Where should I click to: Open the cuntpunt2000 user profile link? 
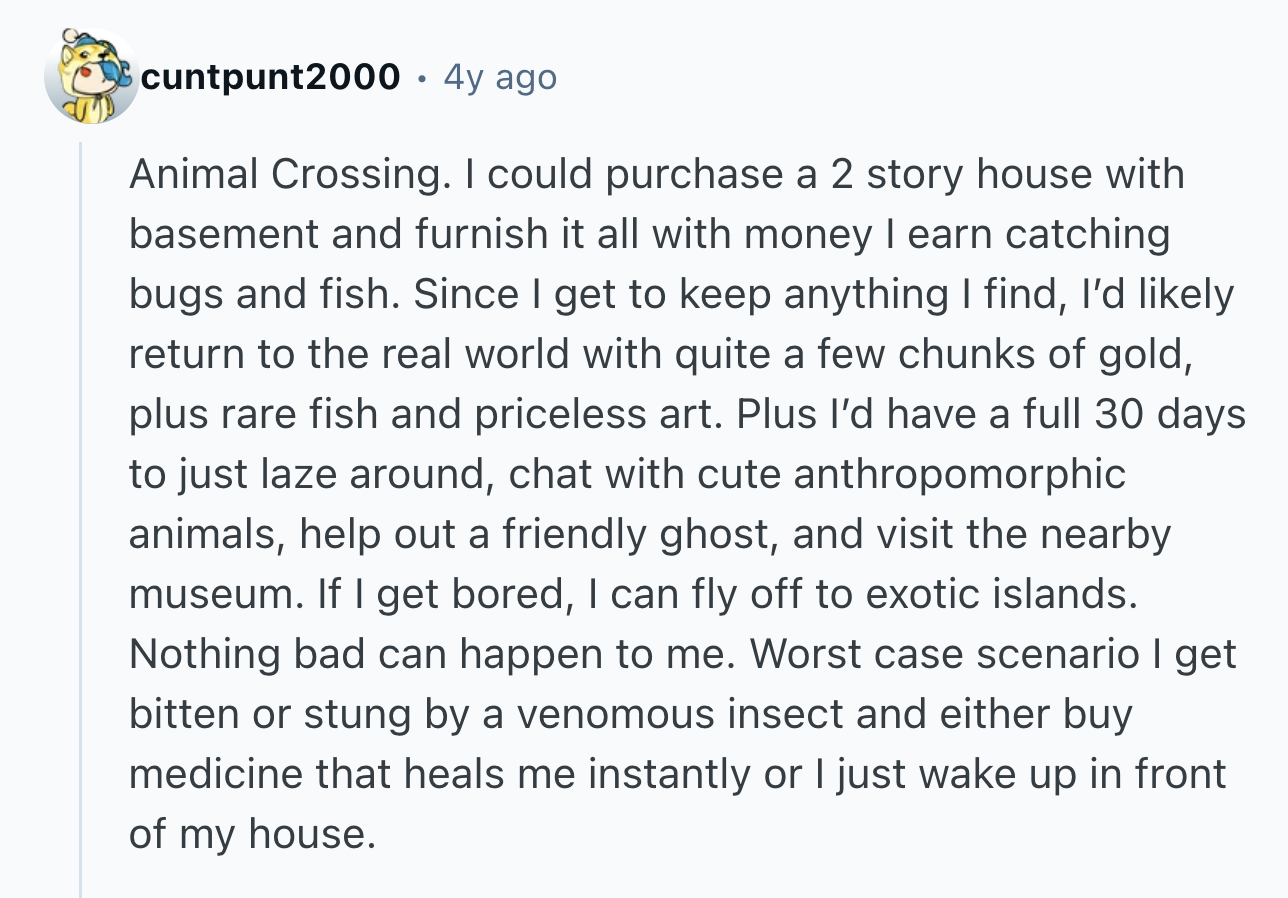coord(270,77)
